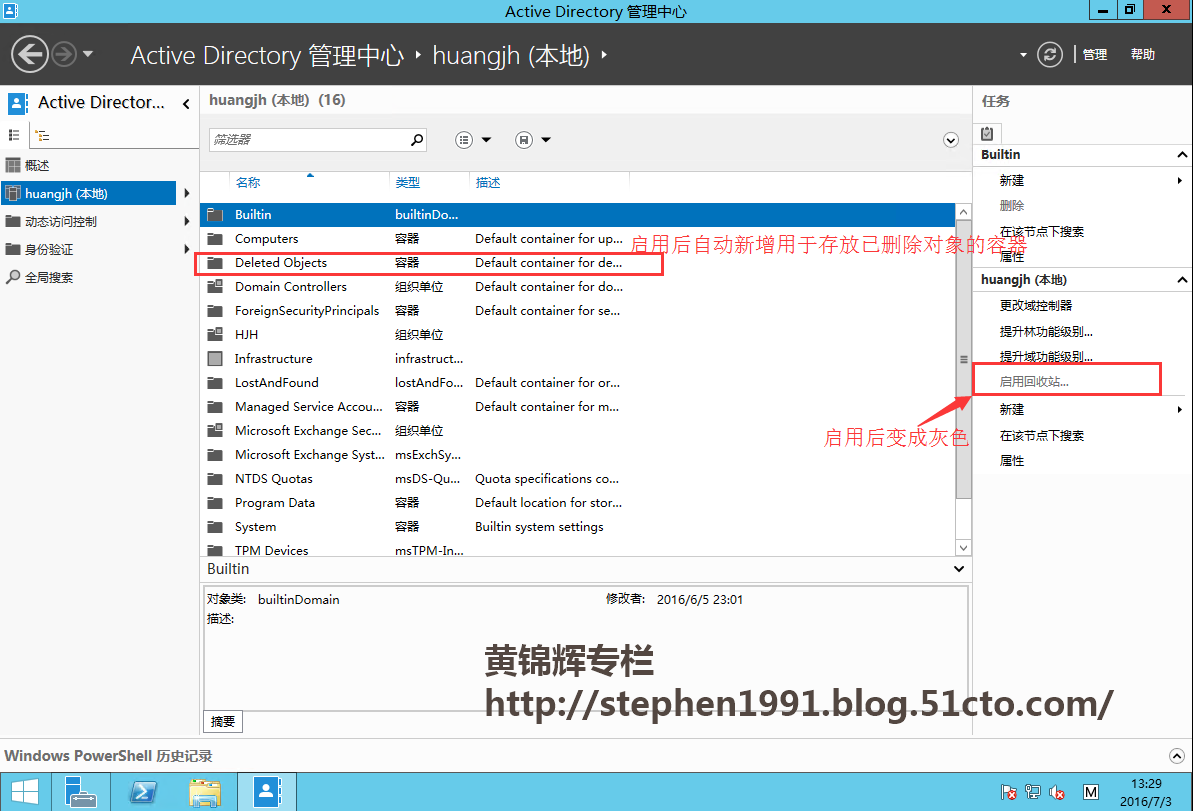Screen dimensions: 1193x811
Task: Open the Windows Start button
Action: 25,792
